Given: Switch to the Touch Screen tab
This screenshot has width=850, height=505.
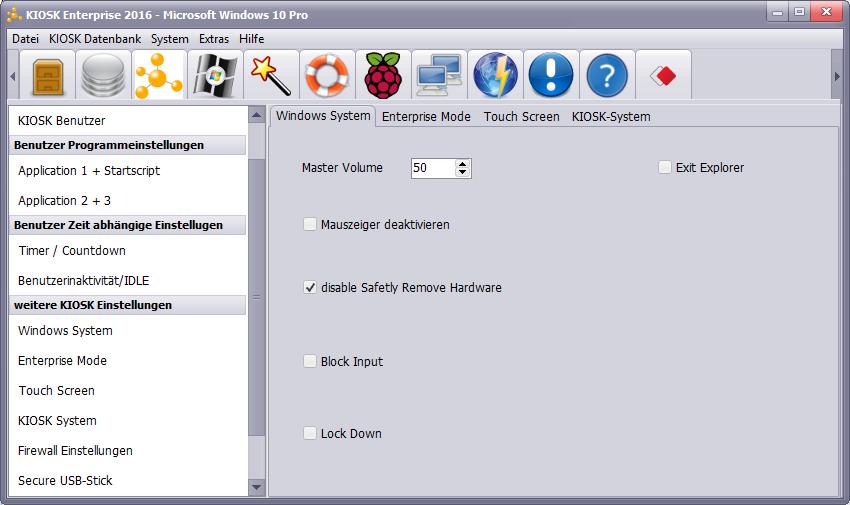Looking at the screenshot, I should (521, 117).
